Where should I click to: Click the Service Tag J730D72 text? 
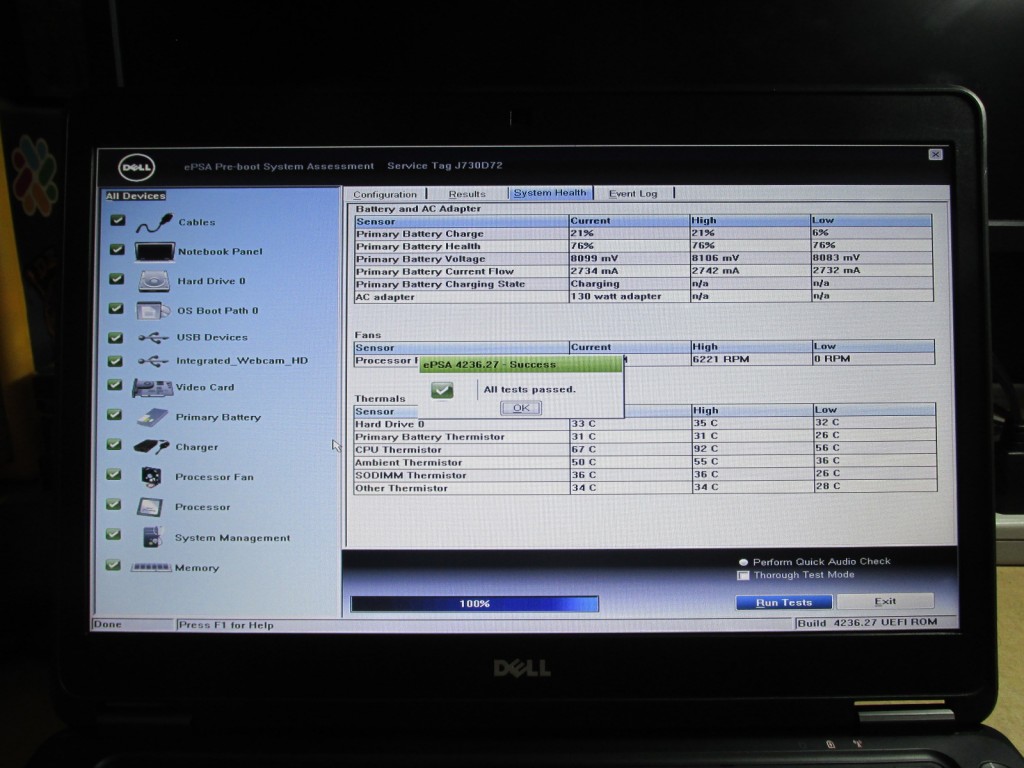445,165
